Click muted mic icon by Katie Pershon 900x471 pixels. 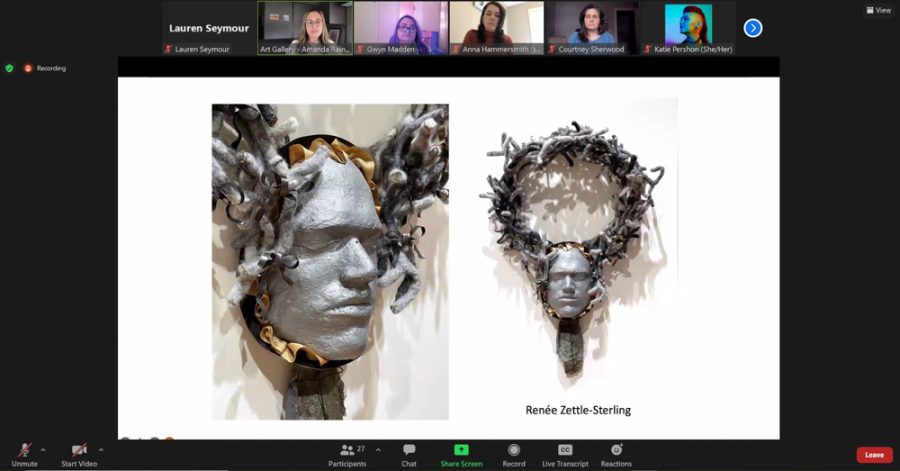pos(647,49)
